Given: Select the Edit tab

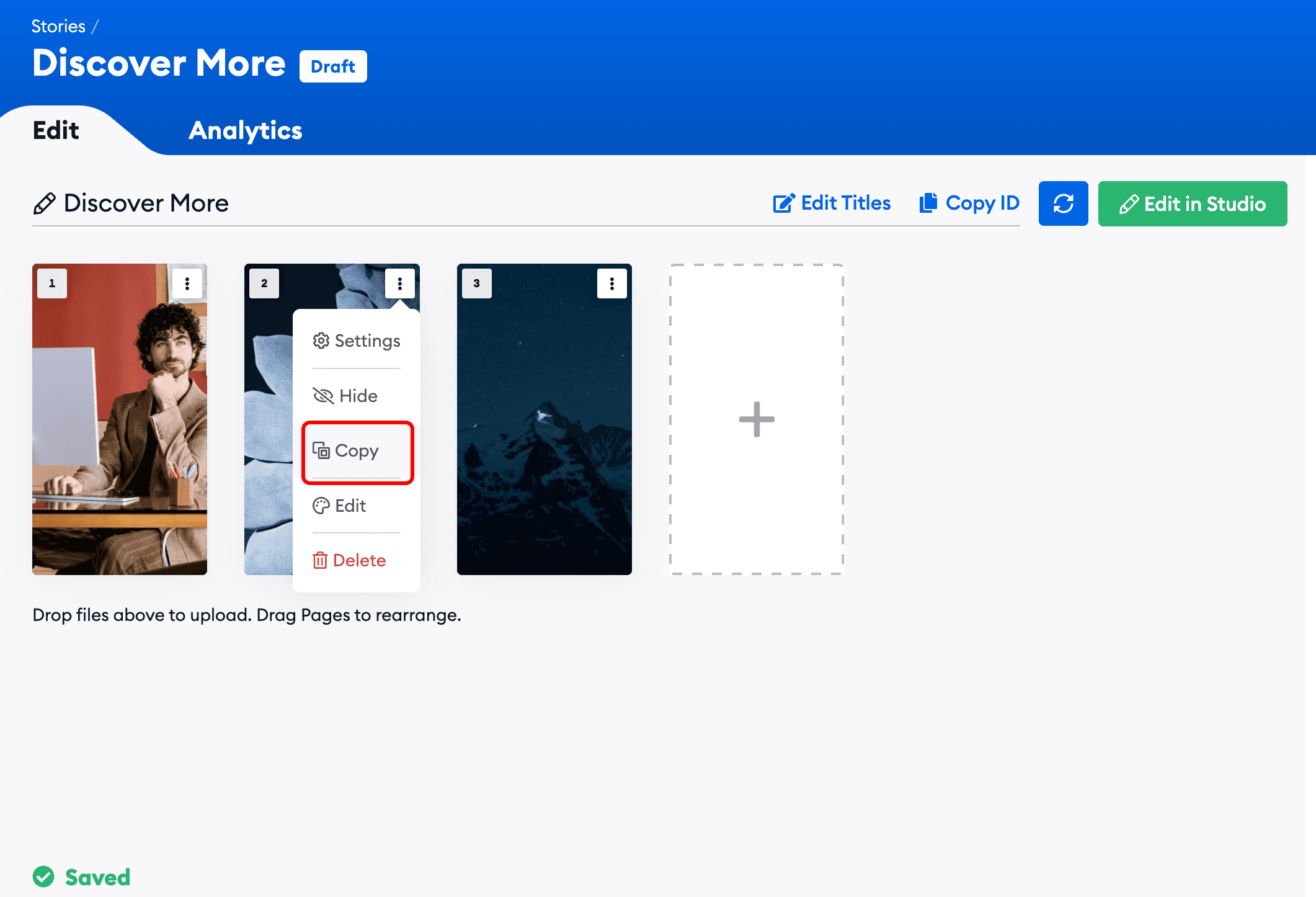Looking at the screenshot, I should (56, 131).
